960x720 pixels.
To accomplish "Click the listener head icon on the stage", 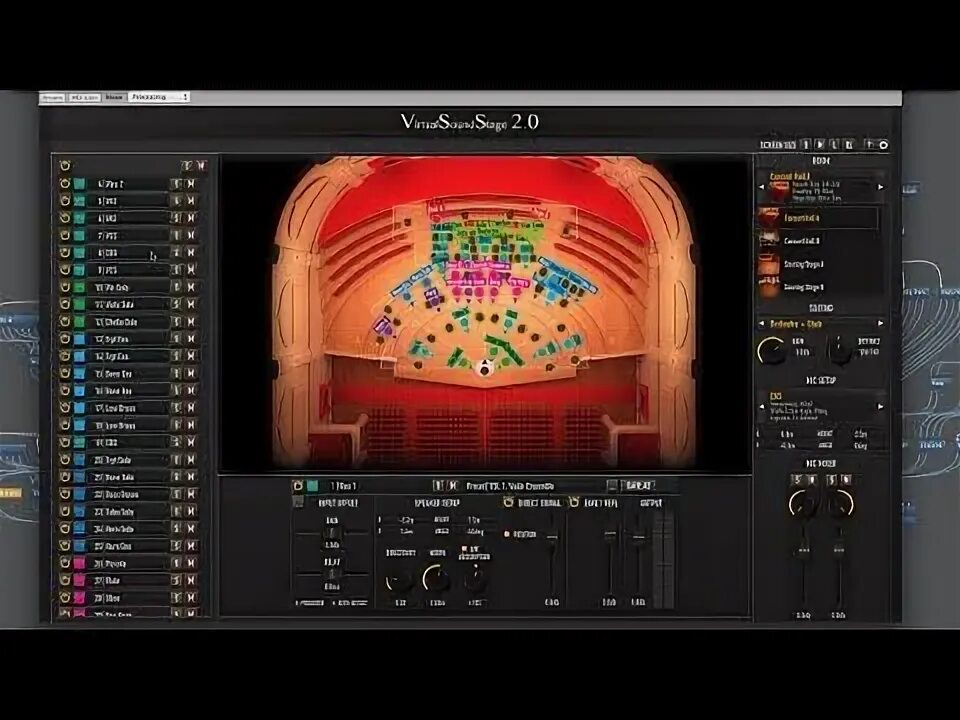I will (484, 368).
